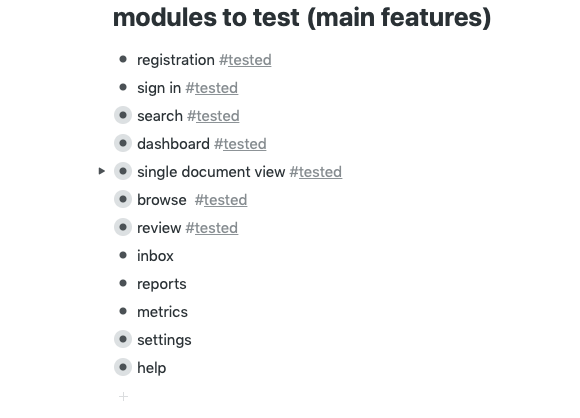Click the metrics item bullet

tap(123, 311)
